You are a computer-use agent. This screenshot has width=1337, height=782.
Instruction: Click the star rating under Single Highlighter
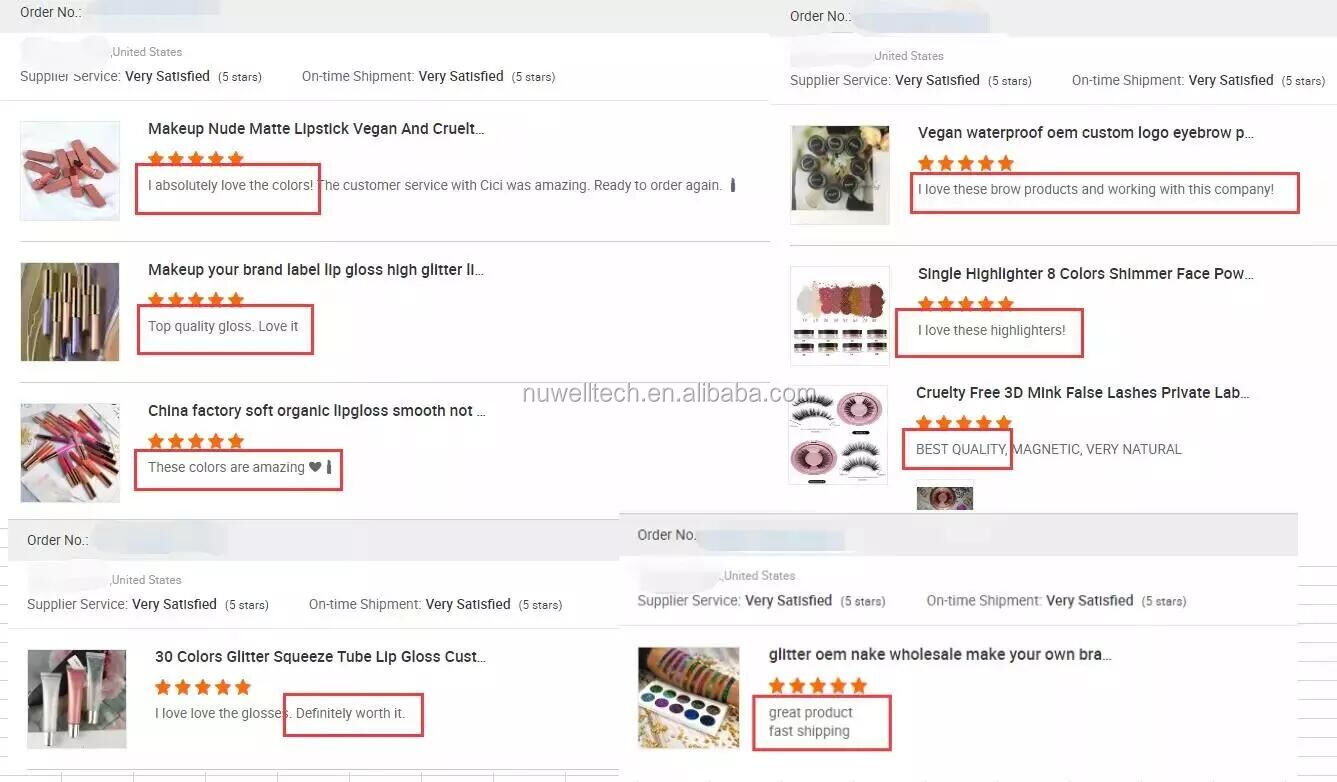966,303
